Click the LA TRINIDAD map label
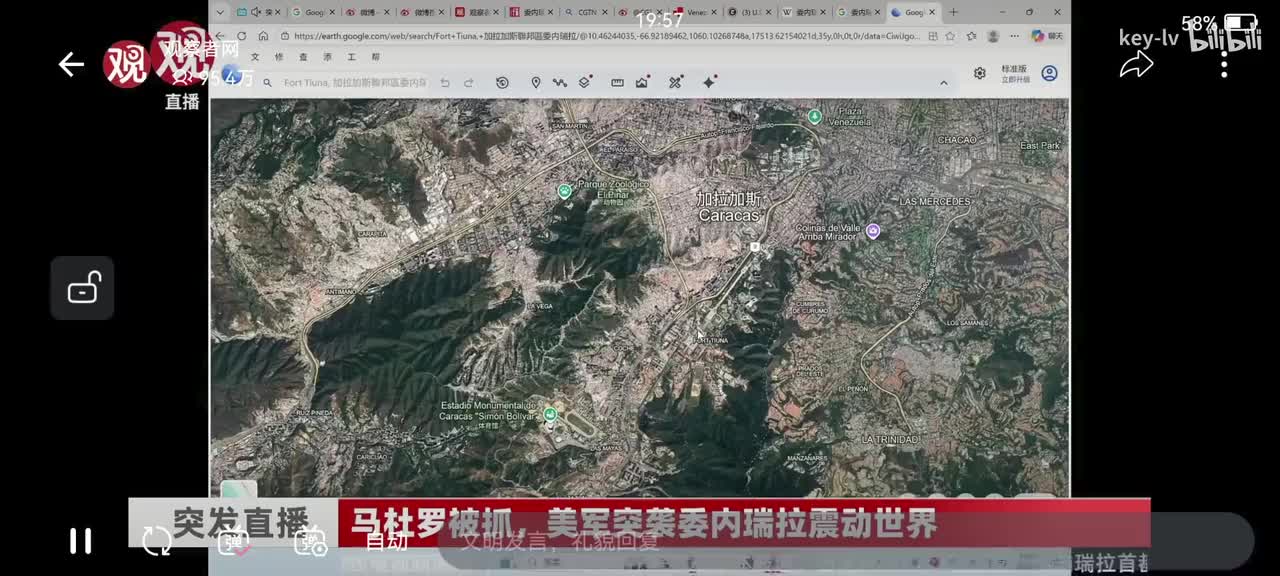 pyautogui.click(x=890, y=439)
